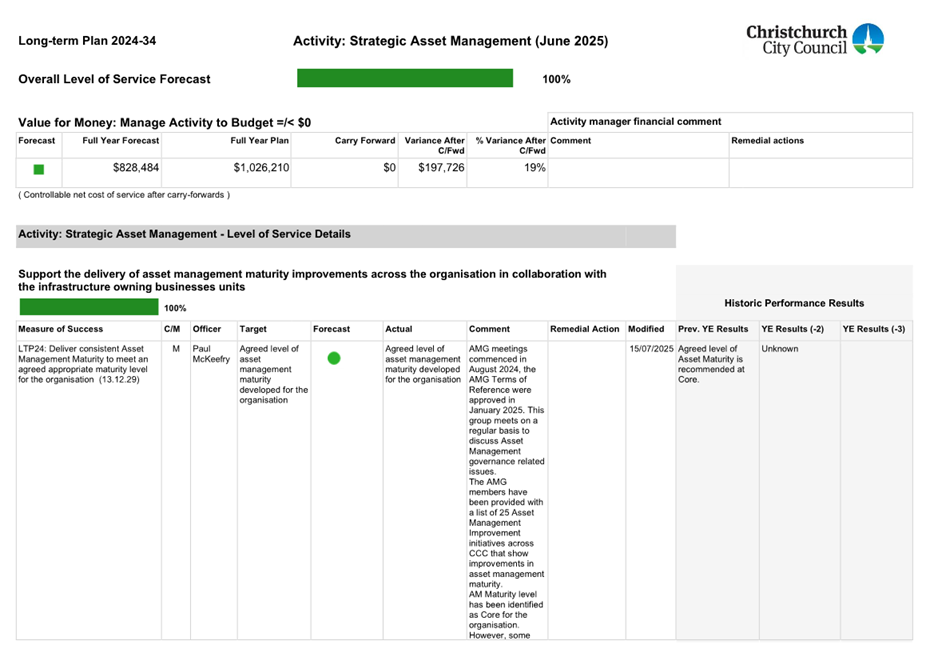The image size is (934, 661).
Task: Click the 100% Overall Level of Service progress bar
Action: pos(404,77)
